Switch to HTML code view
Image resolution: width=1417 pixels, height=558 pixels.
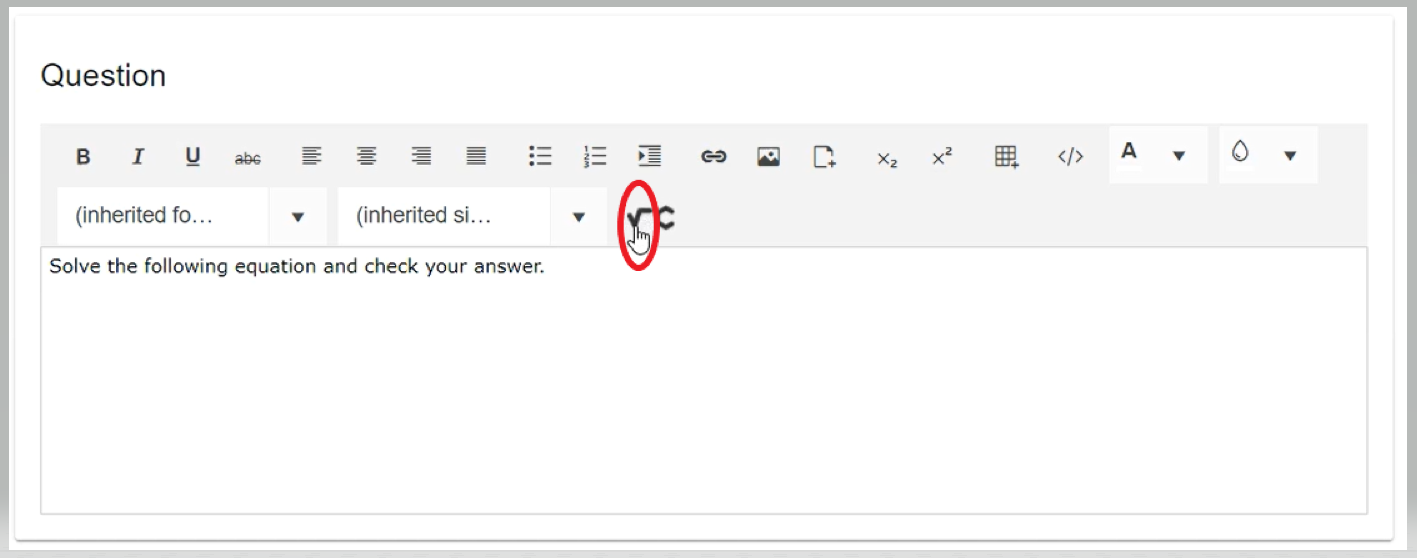(1070, 156)
